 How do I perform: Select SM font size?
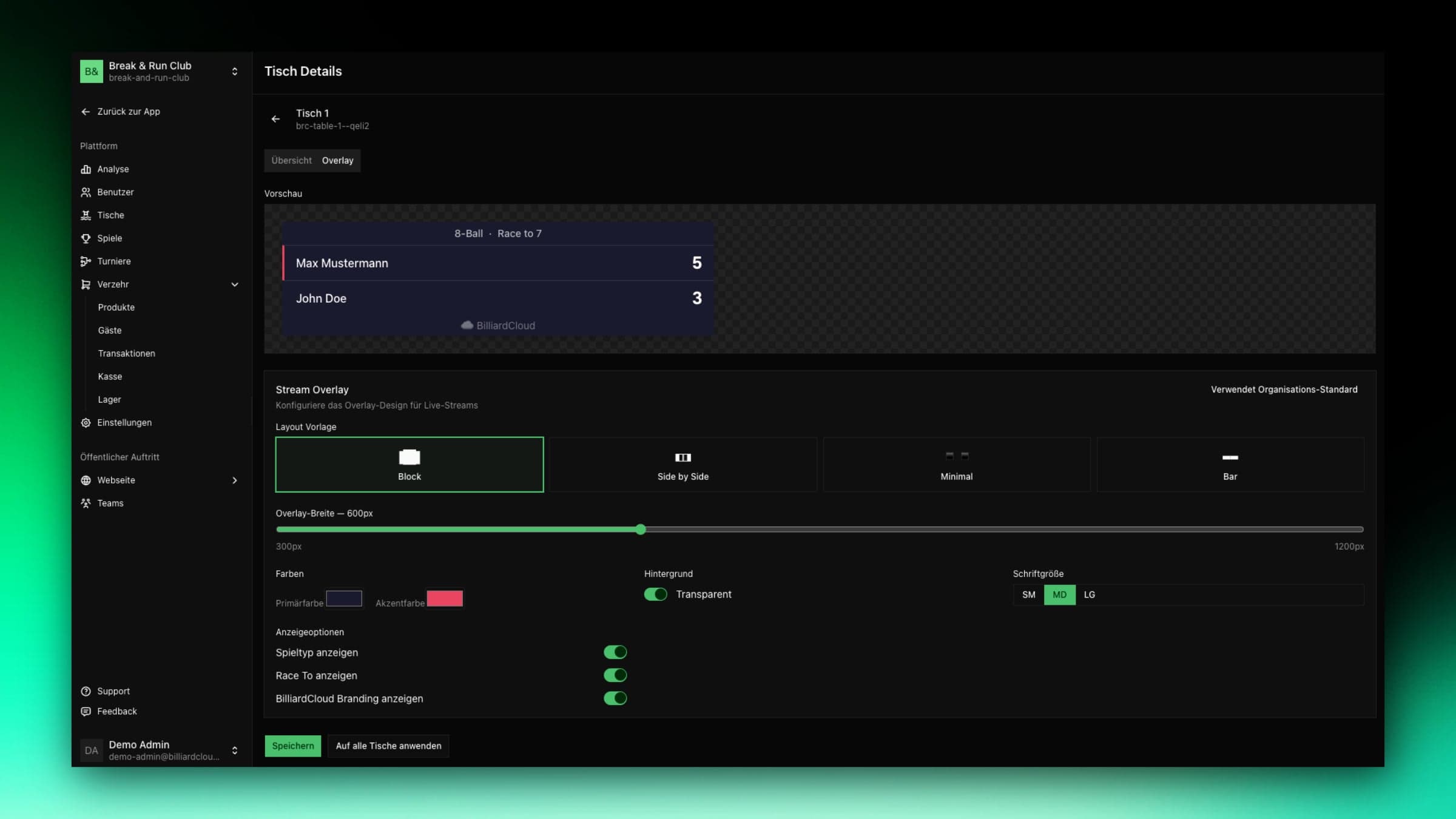pos(1029,595)
